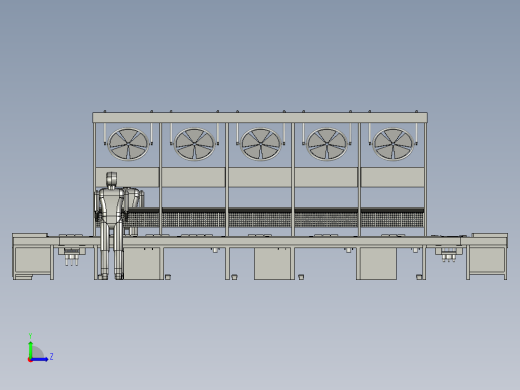Select the human figure model
The height and width of the screenshot is (390, 520).
point(111,226)
